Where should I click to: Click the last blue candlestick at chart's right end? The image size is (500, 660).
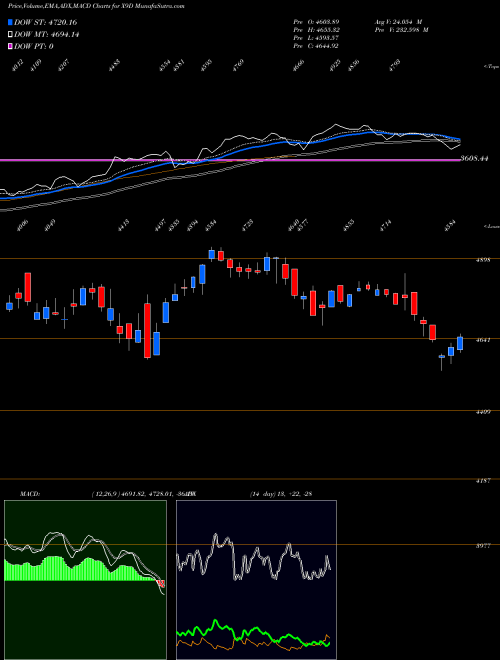(460, 343)
